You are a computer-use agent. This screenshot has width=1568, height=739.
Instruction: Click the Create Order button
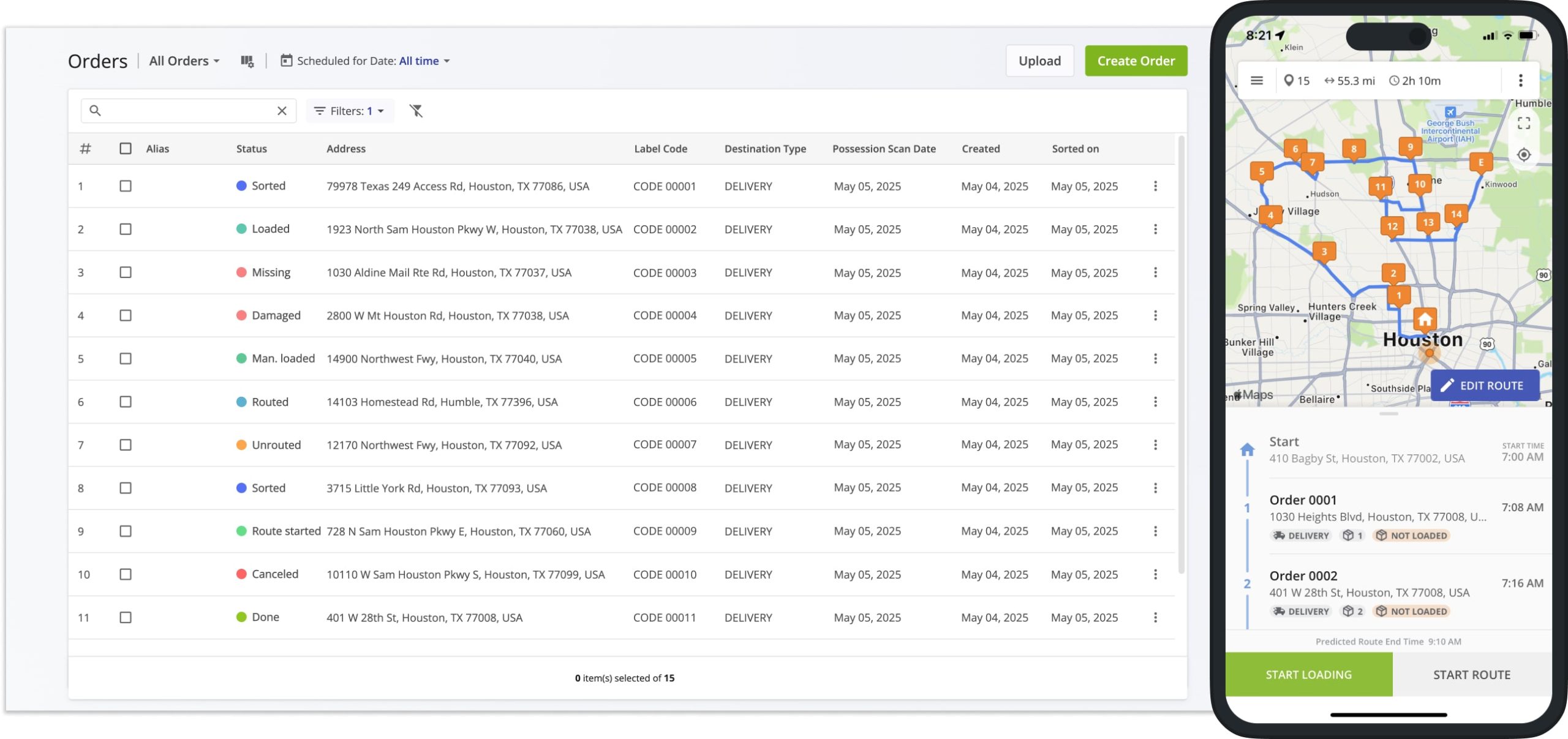(1136, 61)
